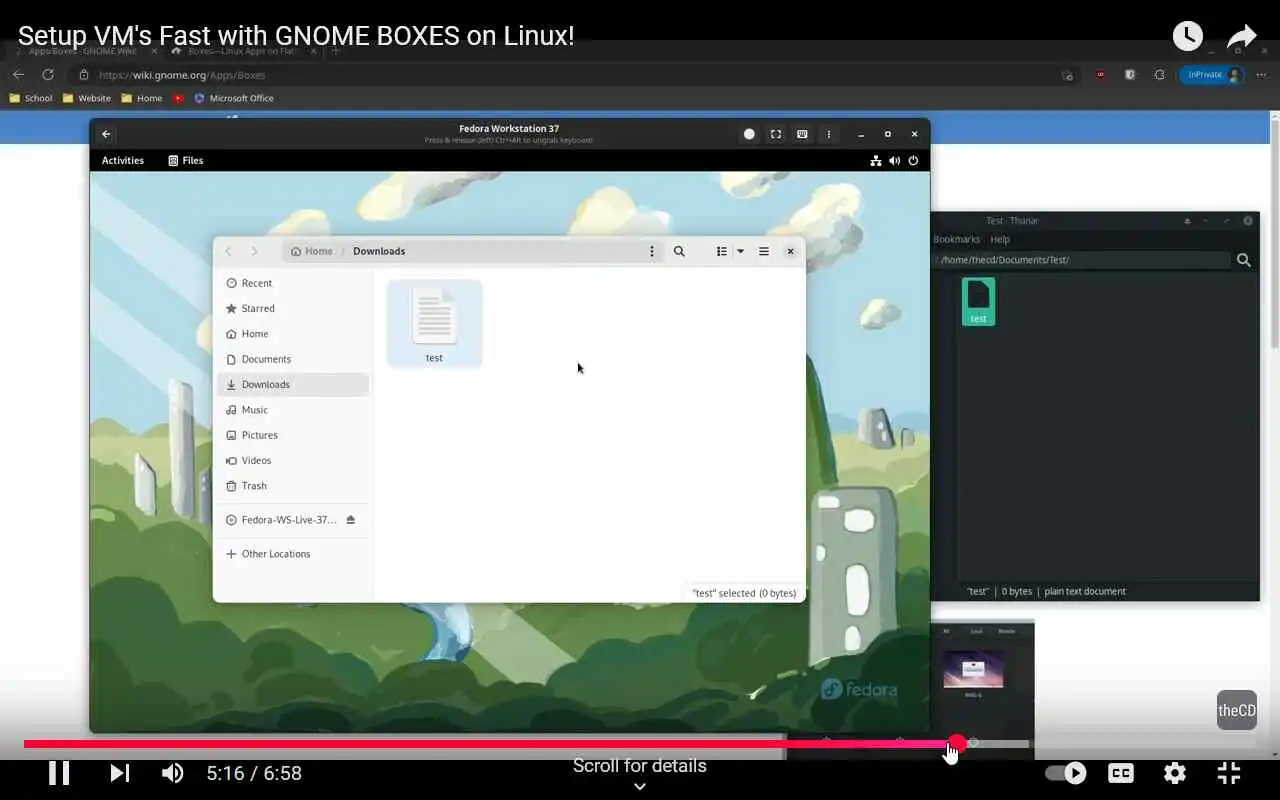Open Help menu in Thunar
Image resolution: width=1280 pixels, height=800 pixels.
point(1000,239)
